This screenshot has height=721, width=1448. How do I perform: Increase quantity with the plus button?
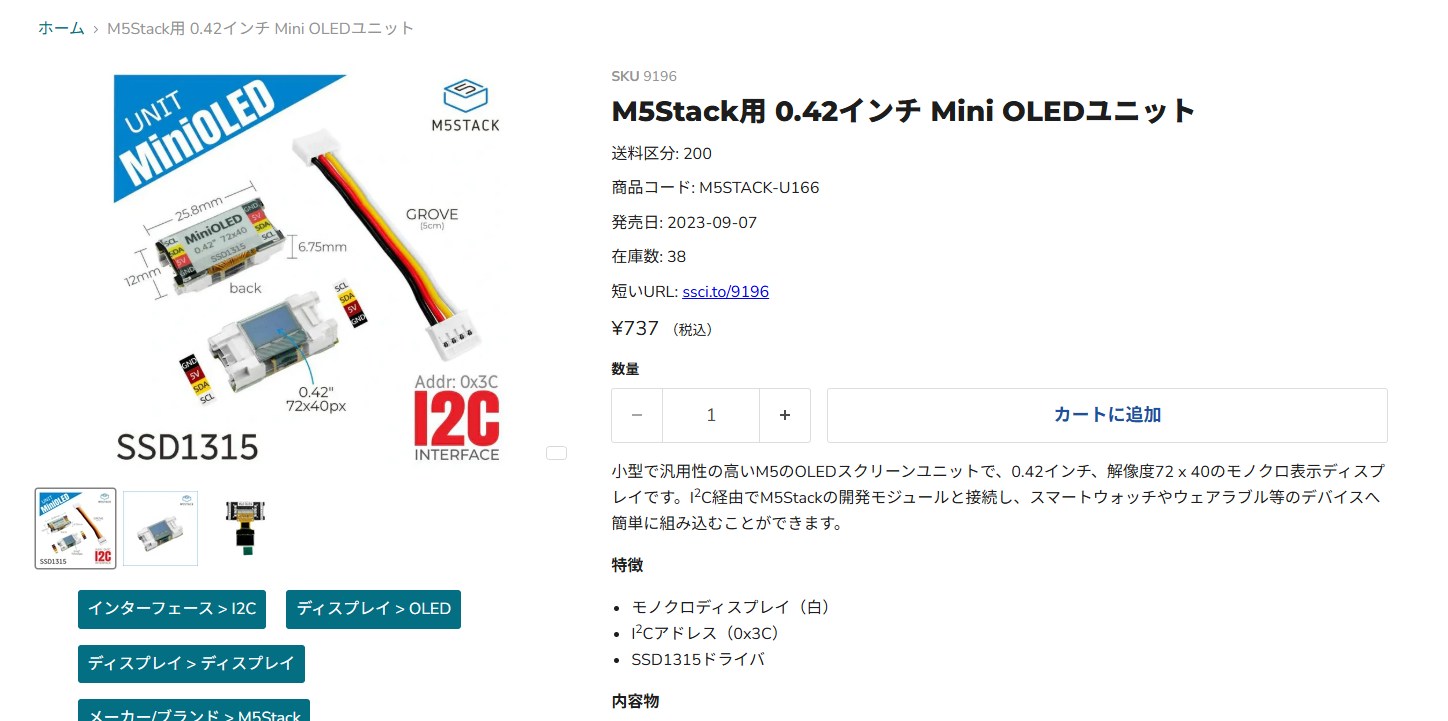tap(785, 415)
